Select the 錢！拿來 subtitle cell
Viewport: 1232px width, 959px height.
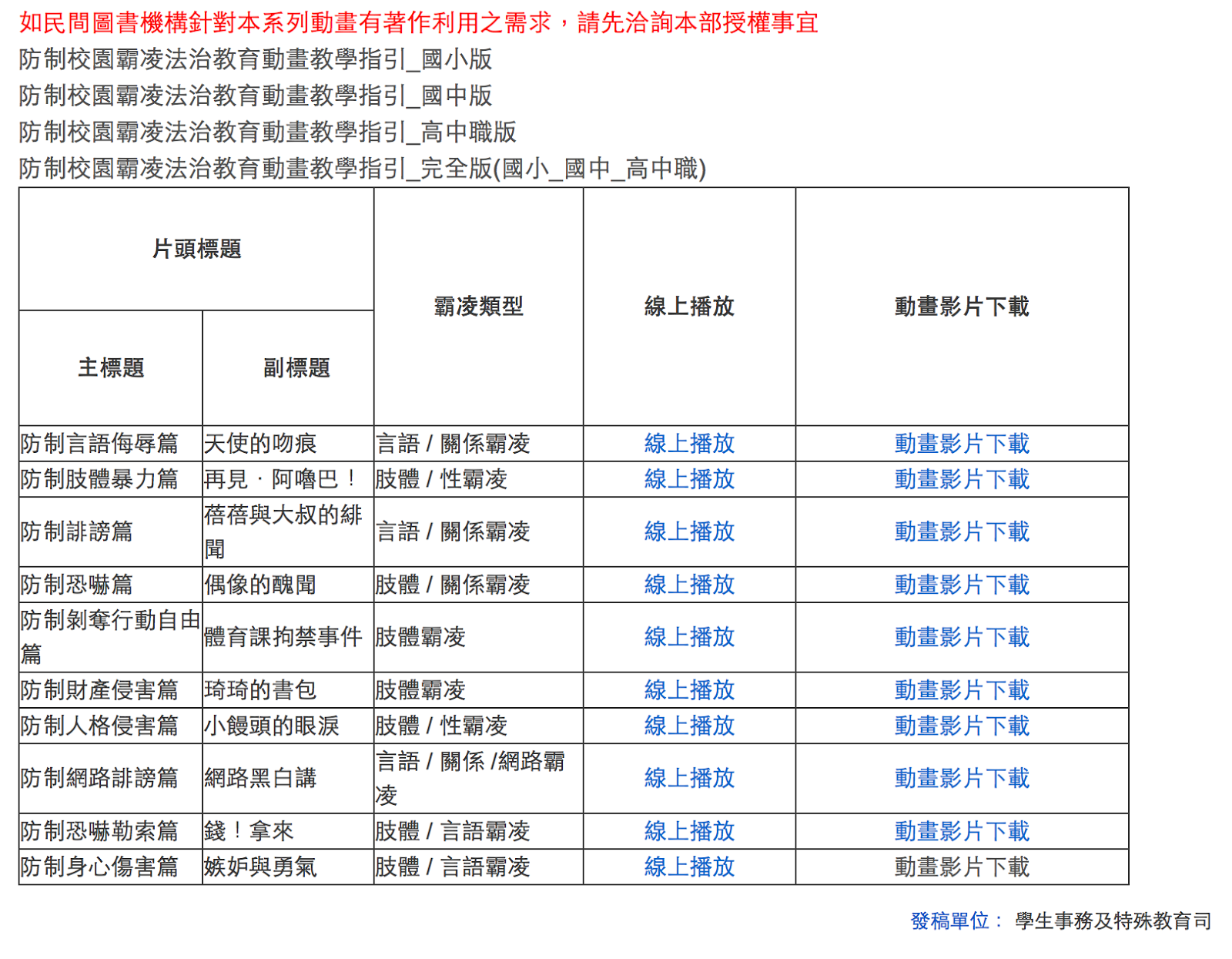(288, 831)
